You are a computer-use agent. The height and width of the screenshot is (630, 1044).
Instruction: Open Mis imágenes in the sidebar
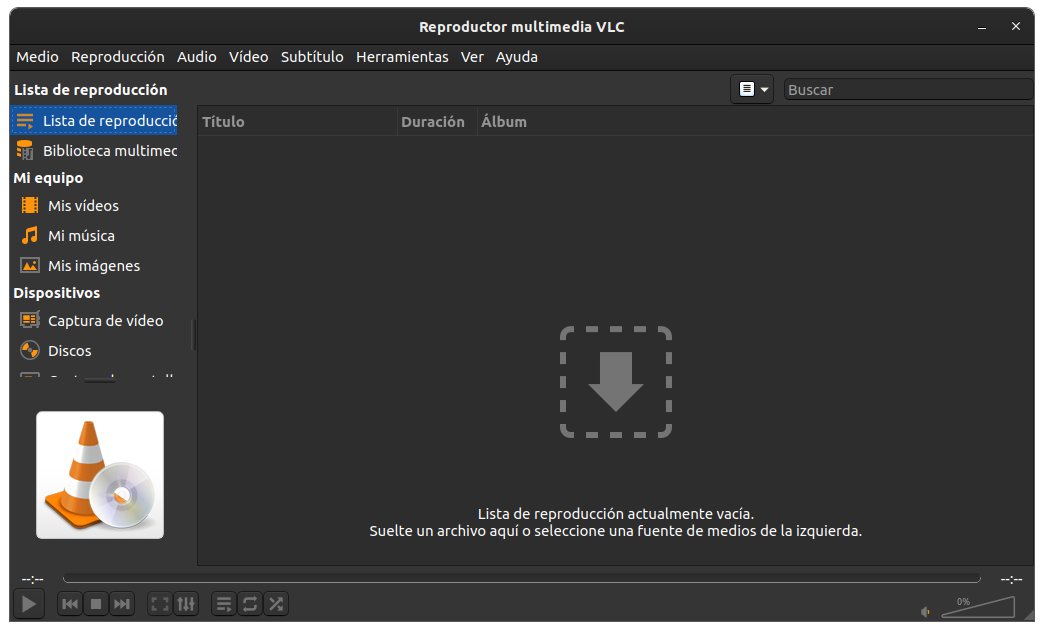pyautogui.click(x=29, y=265)
